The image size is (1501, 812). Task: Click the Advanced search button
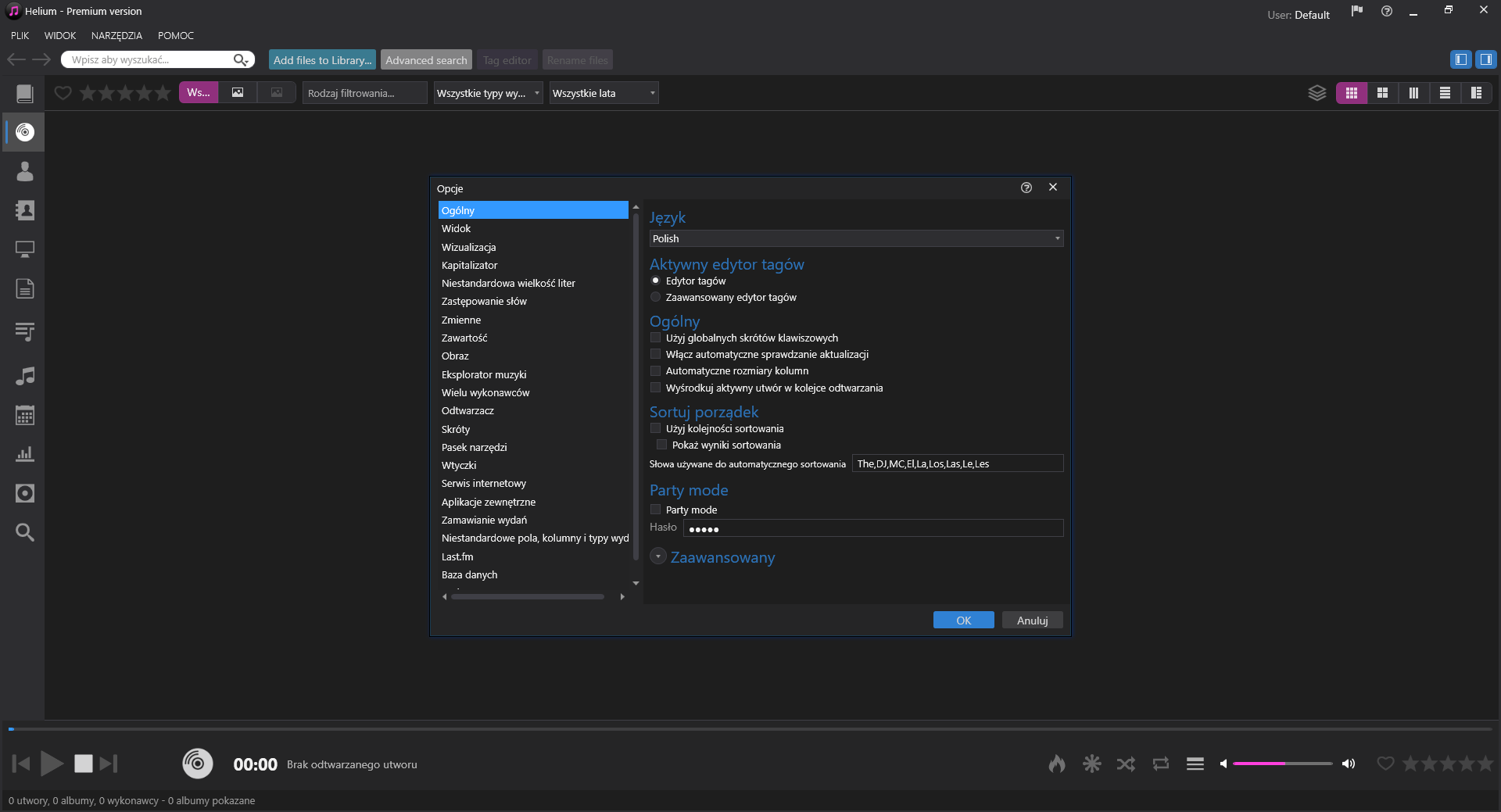(426, 60)
